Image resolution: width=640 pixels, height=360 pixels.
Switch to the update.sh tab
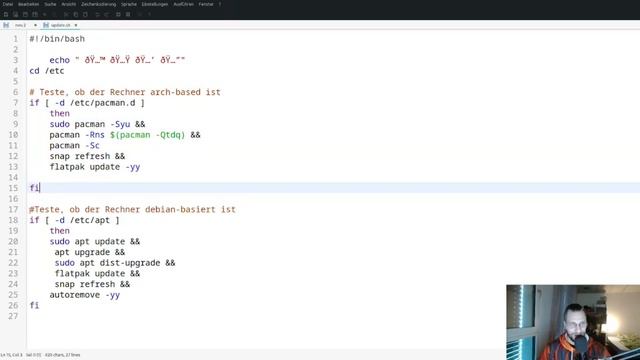[60, 25]
